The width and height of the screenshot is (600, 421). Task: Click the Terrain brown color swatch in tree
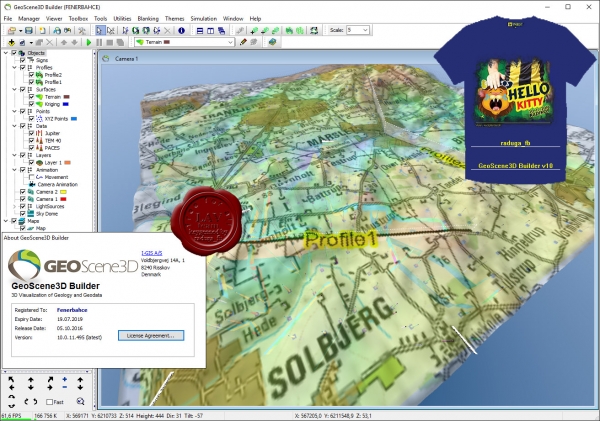point(67,97)
